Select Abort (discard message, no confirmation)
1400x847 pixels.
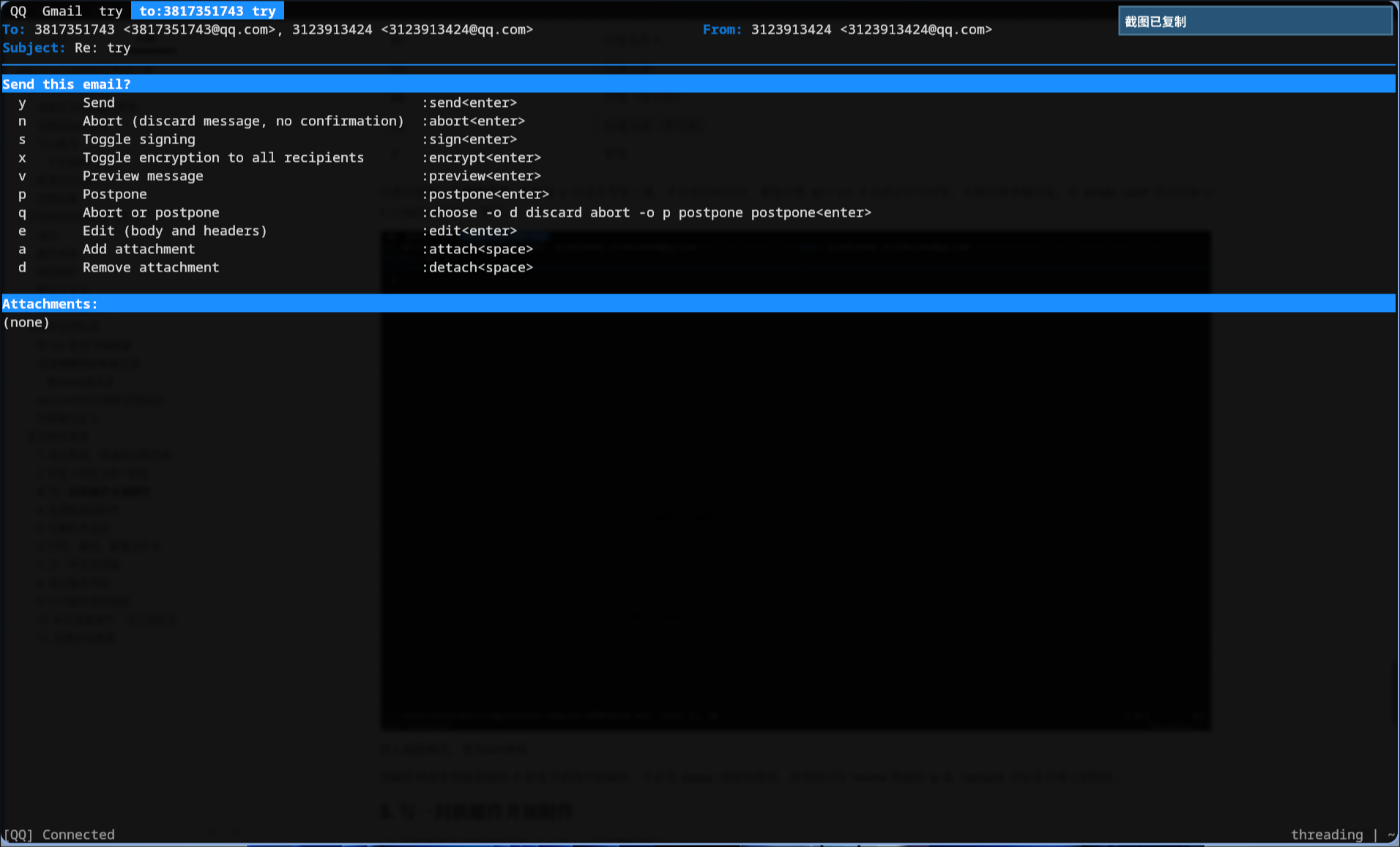pyautogui.click(x=243, y=121)
